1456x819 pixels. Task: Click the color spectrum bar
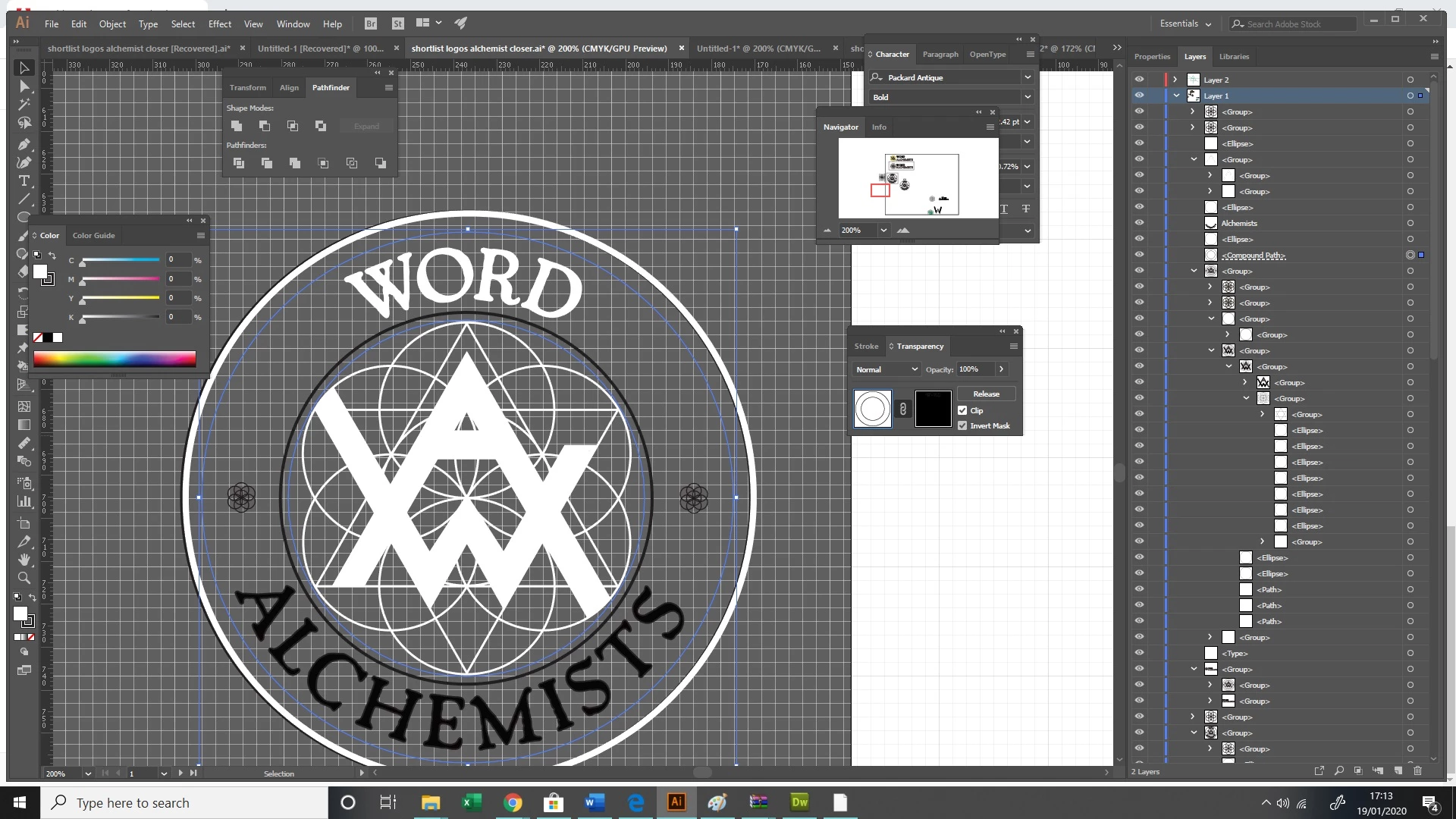point(115,359)
